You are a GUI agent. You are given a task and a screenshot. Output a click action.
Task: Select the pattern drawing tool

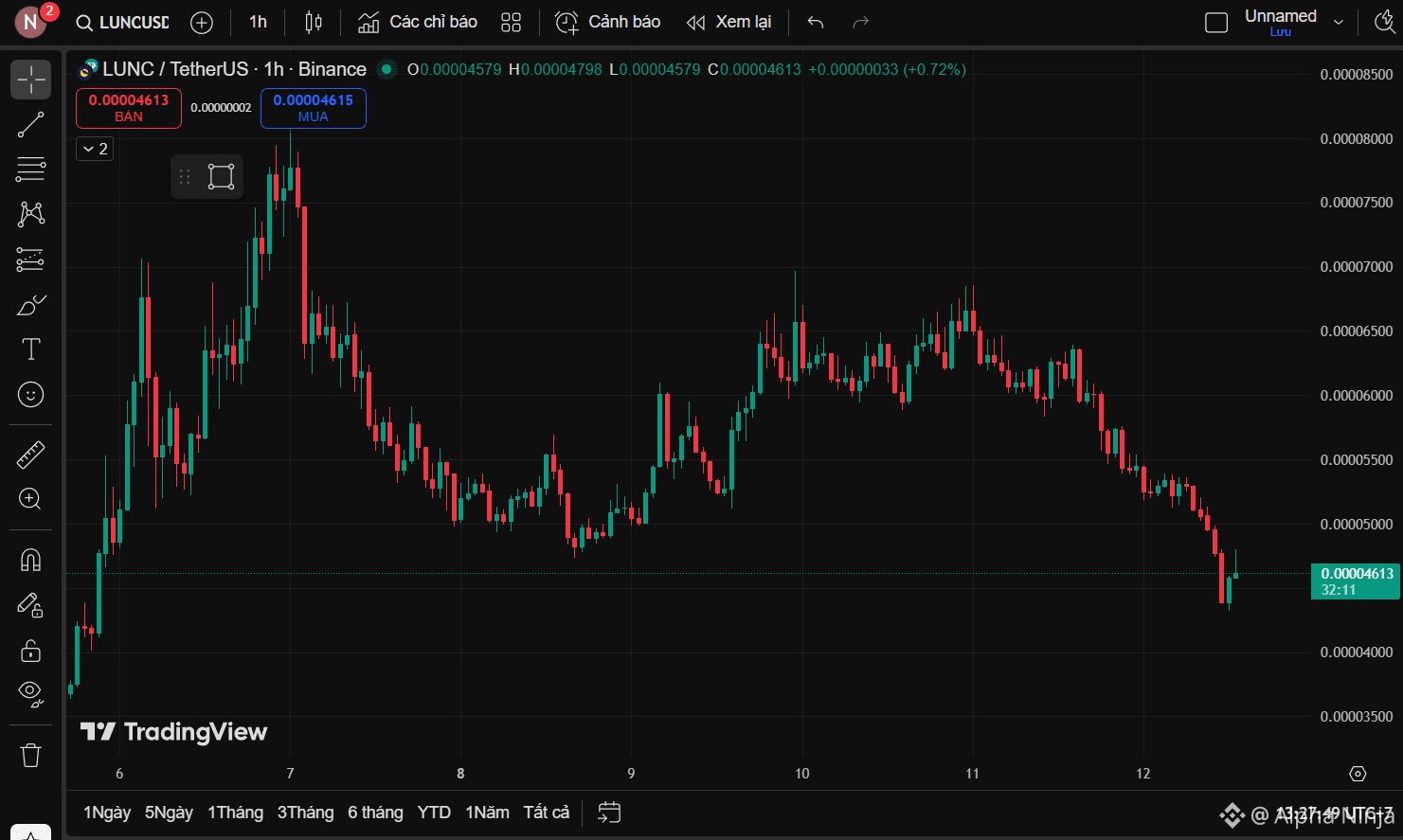point(30,214)
